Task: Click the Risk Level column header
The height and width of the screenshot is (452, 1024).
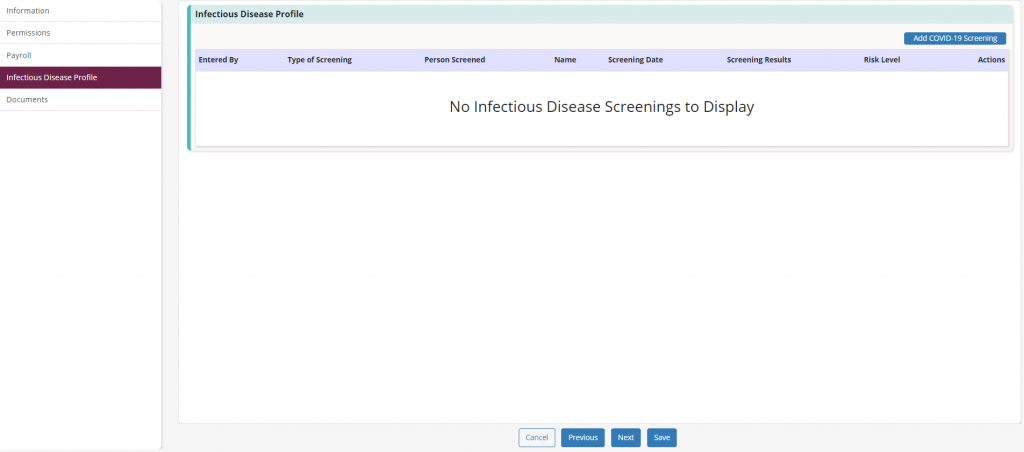Action: (x=882, y=60)
